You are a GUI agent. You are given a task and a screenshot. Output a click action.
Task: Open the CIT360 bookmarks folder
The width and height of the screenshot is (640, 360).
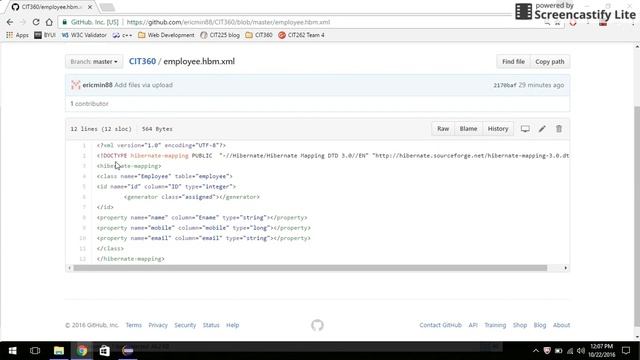point(259,35)
